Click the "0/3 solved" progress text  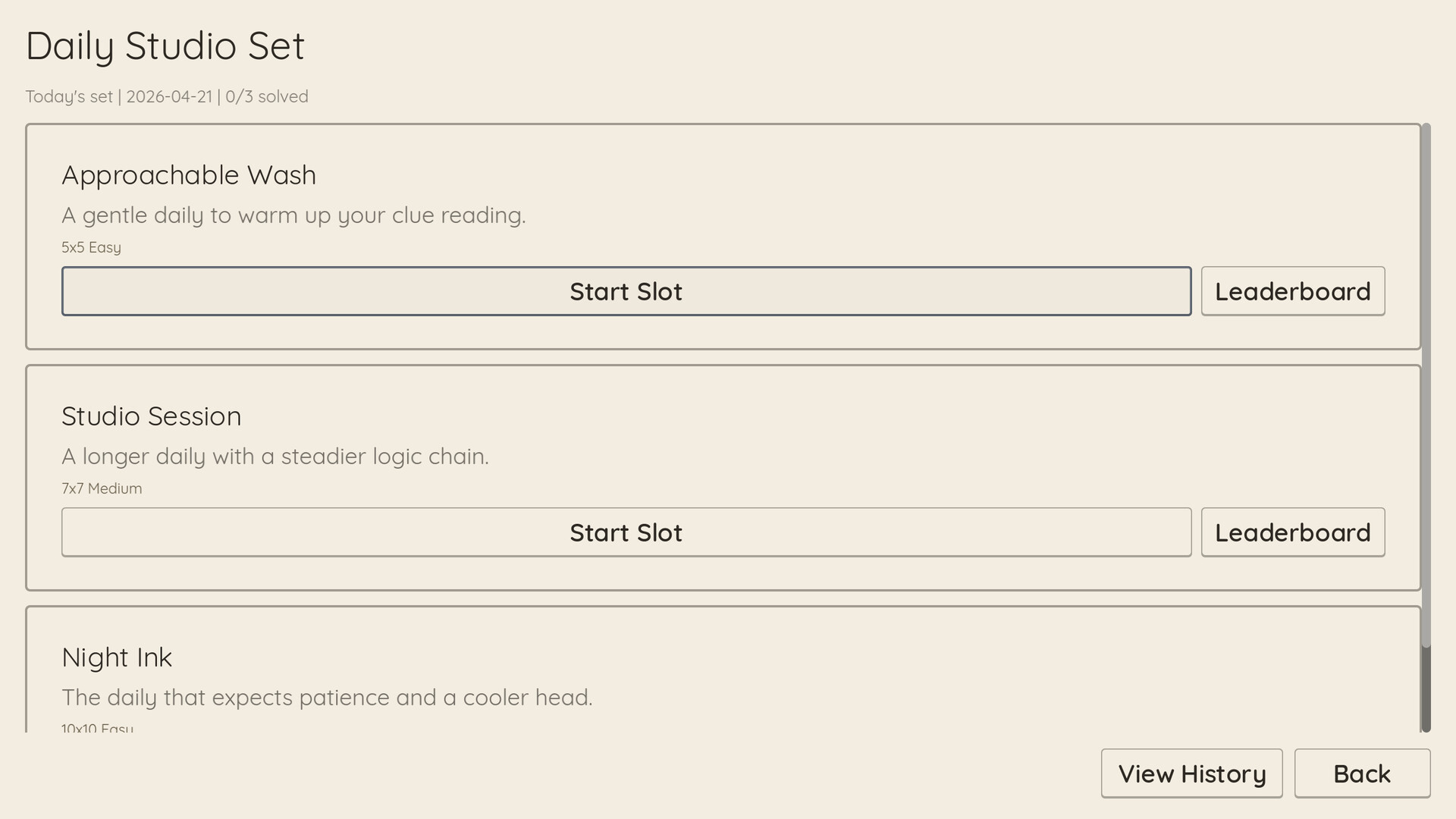[x=267, y=97]
